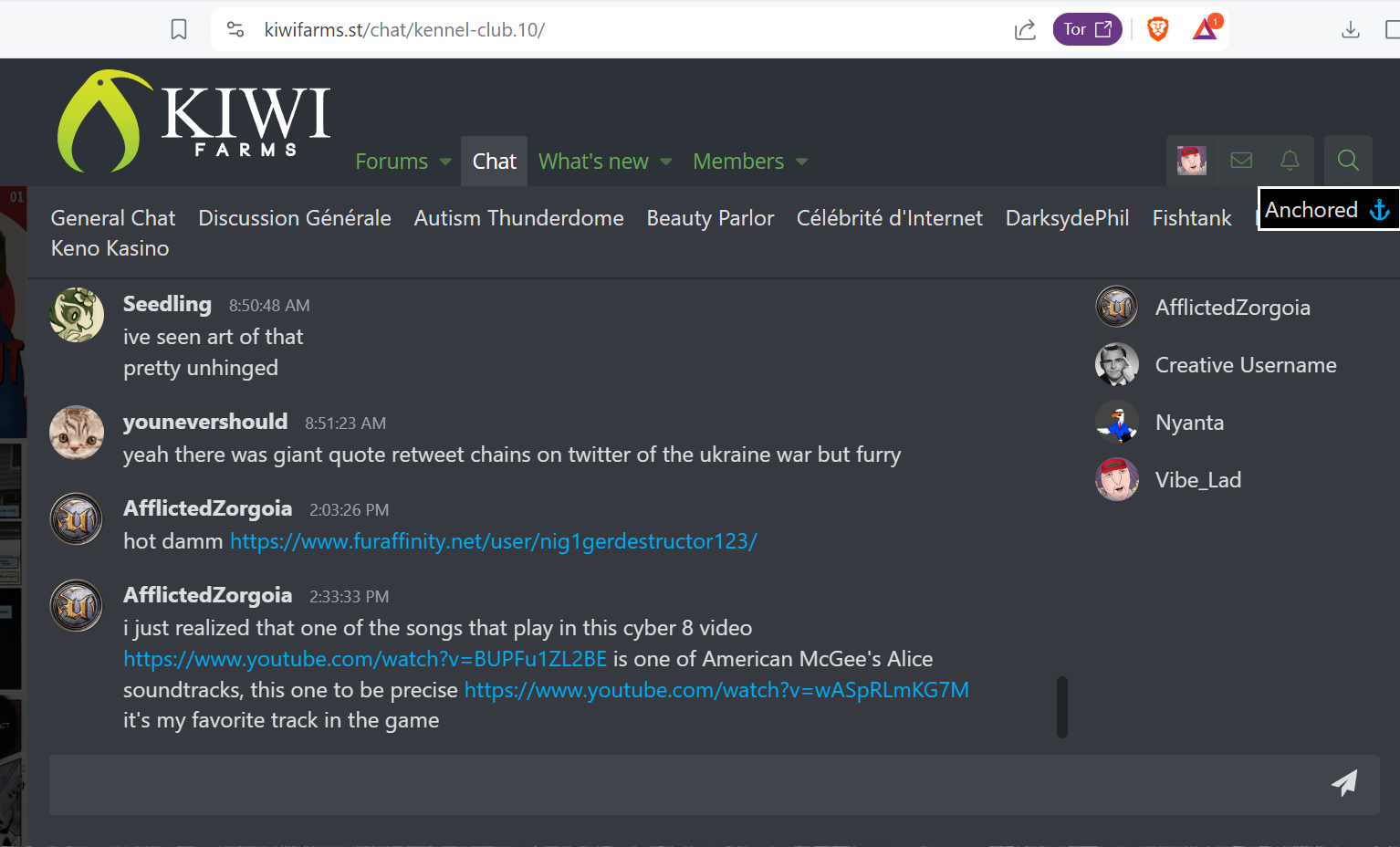
Task: Open YouTube link ending BUPFu1ZL2BE
Action: [x=365, y=659]
